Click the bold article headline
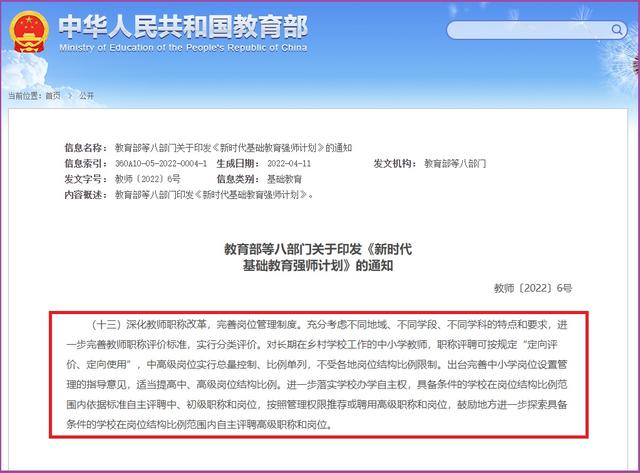The image size is (640, 473). click(x=320, y=256)
